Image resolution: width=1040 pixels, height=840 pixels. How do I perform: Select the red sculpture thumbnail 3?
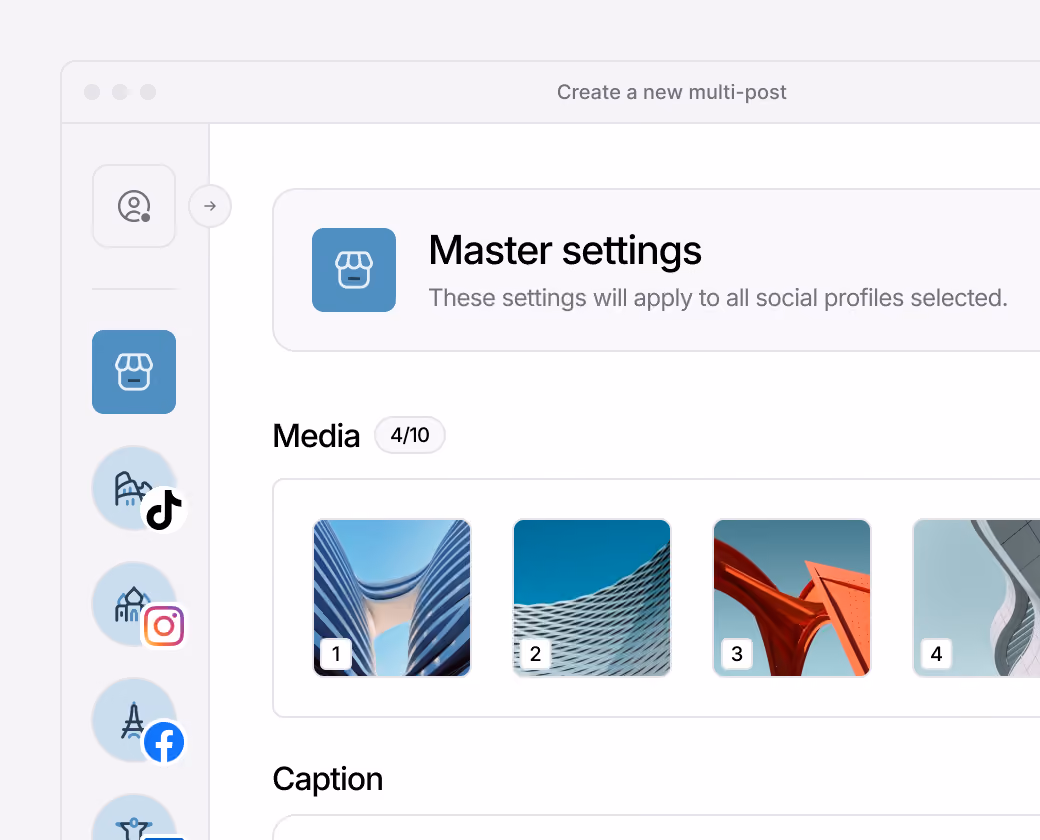point(792,598)
